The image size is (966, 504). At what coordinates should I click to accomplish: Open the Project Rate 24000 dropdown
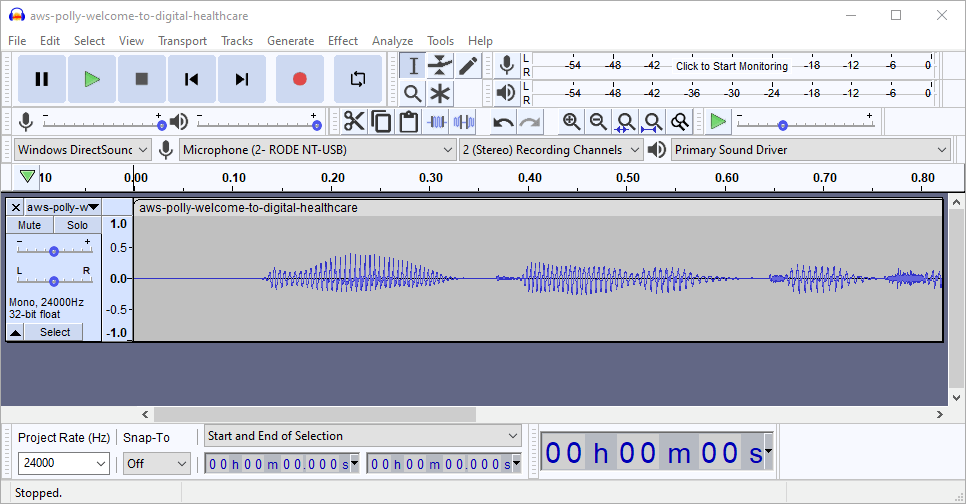click(x=64, y=463)
